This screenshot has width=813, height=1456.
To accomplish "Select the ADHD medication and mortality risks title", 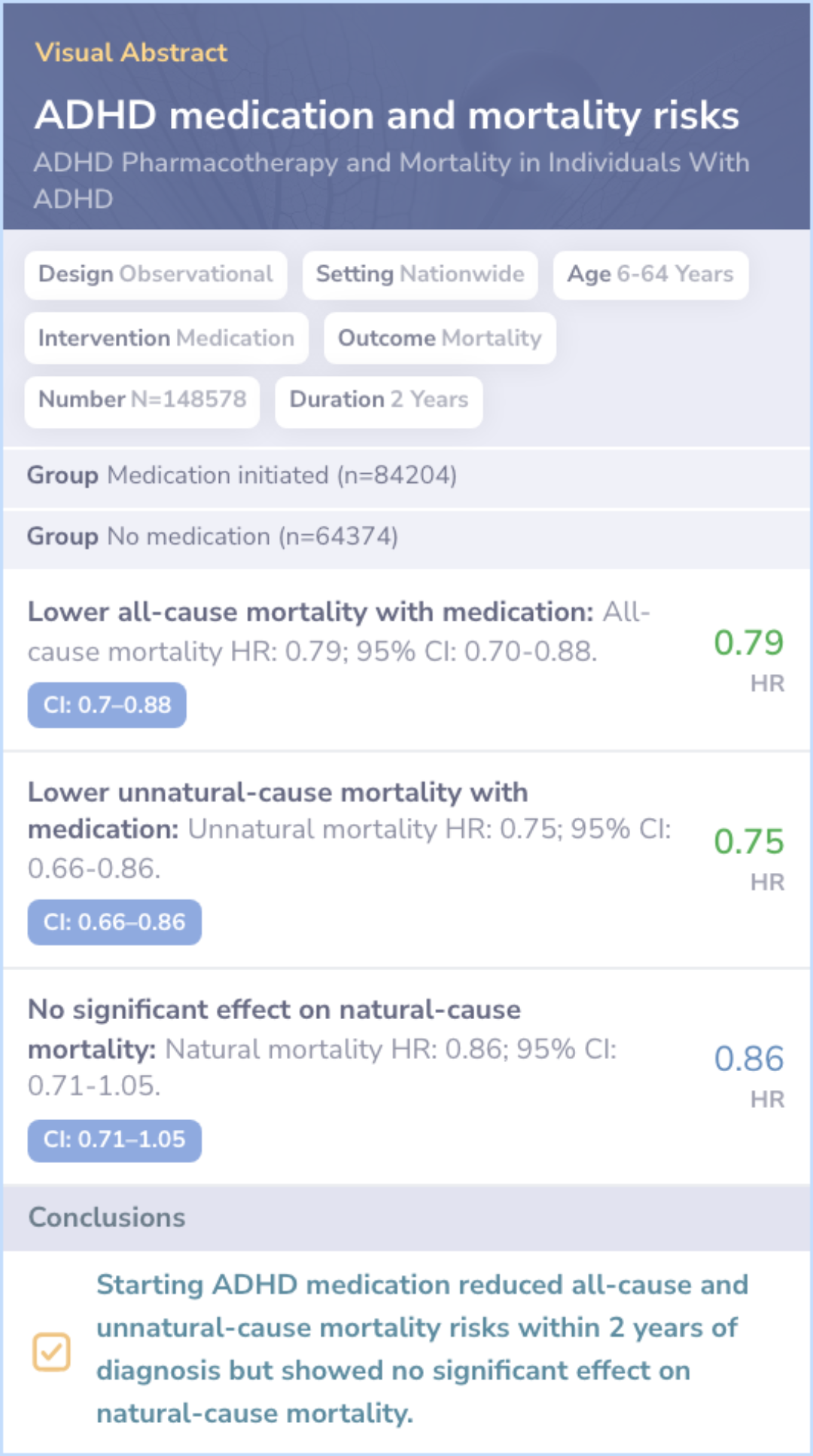I will (387, 115).
